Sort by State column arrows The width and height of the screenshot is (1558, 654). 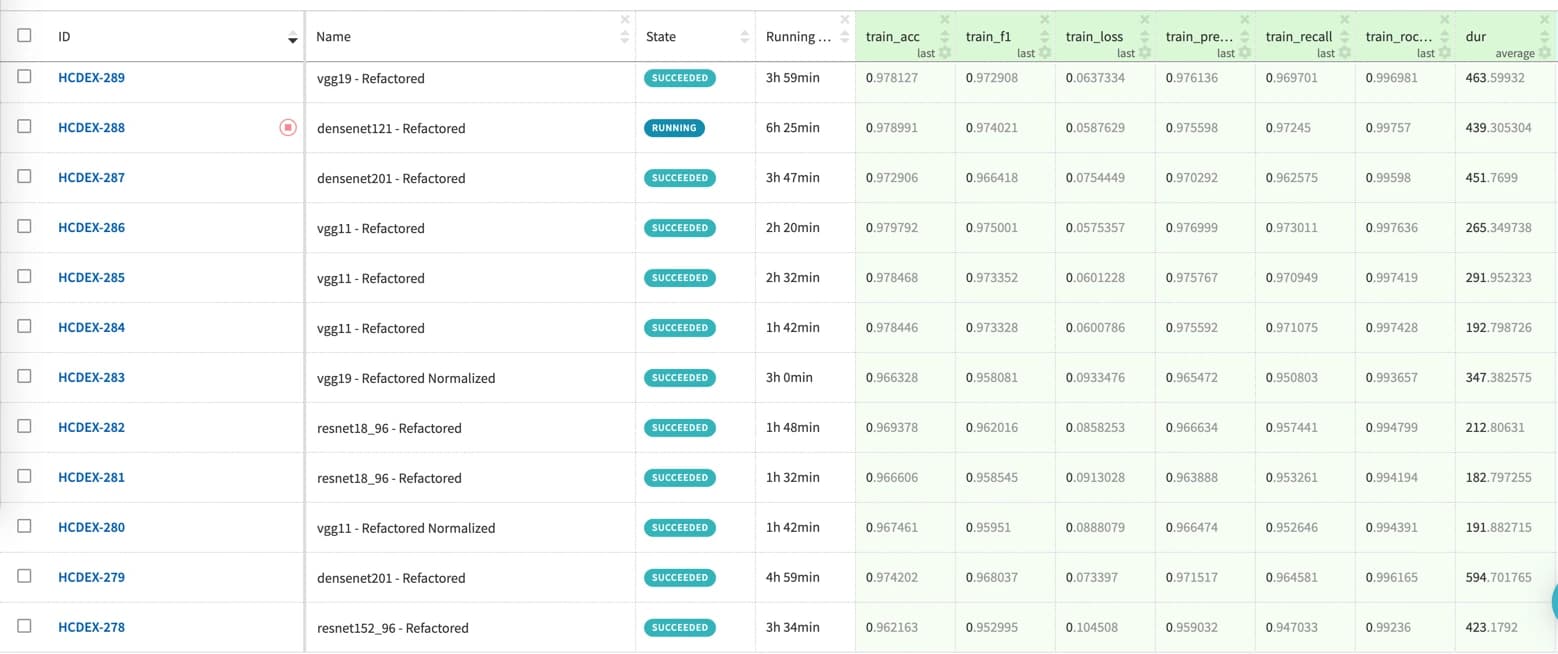click(x=745, y=37)
